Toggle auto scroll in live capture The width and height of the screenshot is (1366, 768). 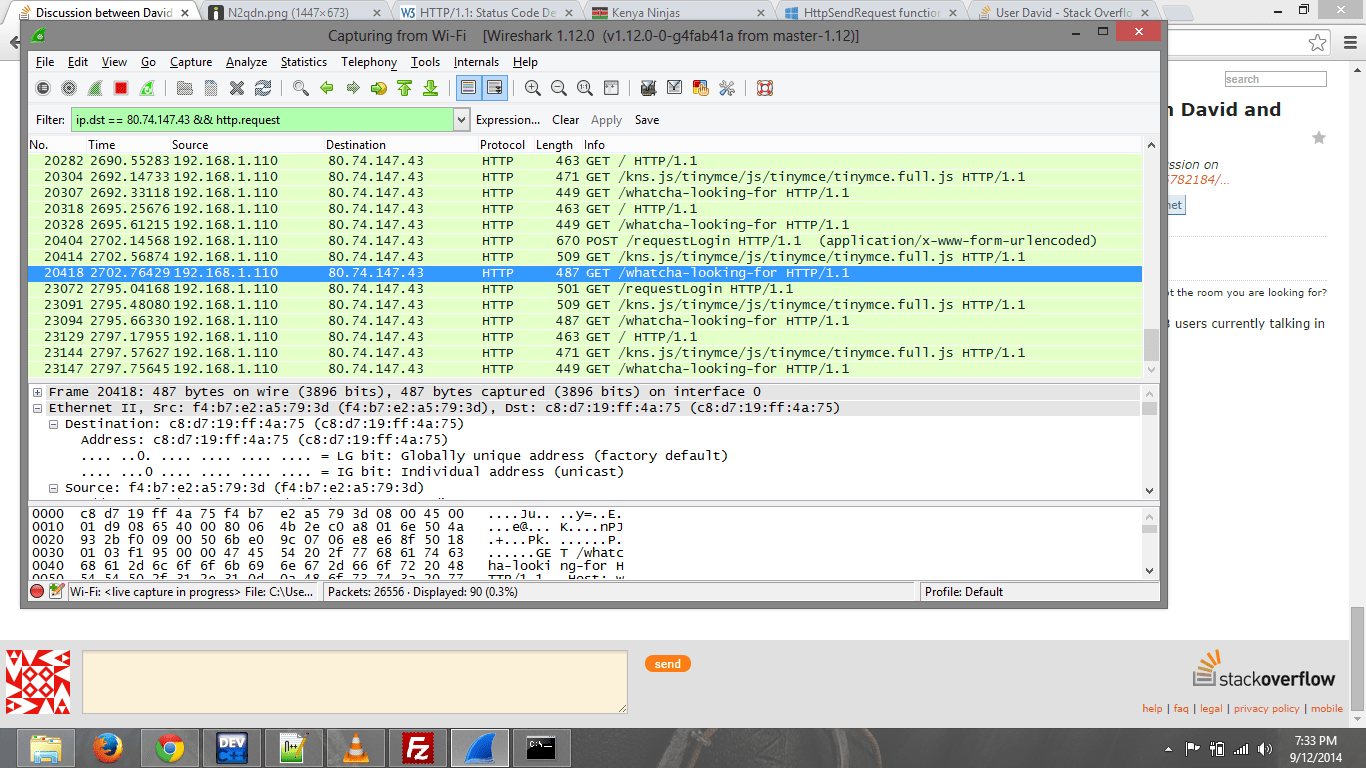[495, 88]
